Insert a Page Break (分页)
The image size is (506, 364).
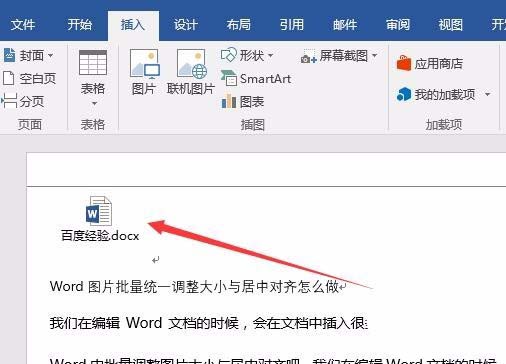click(23, 101)
